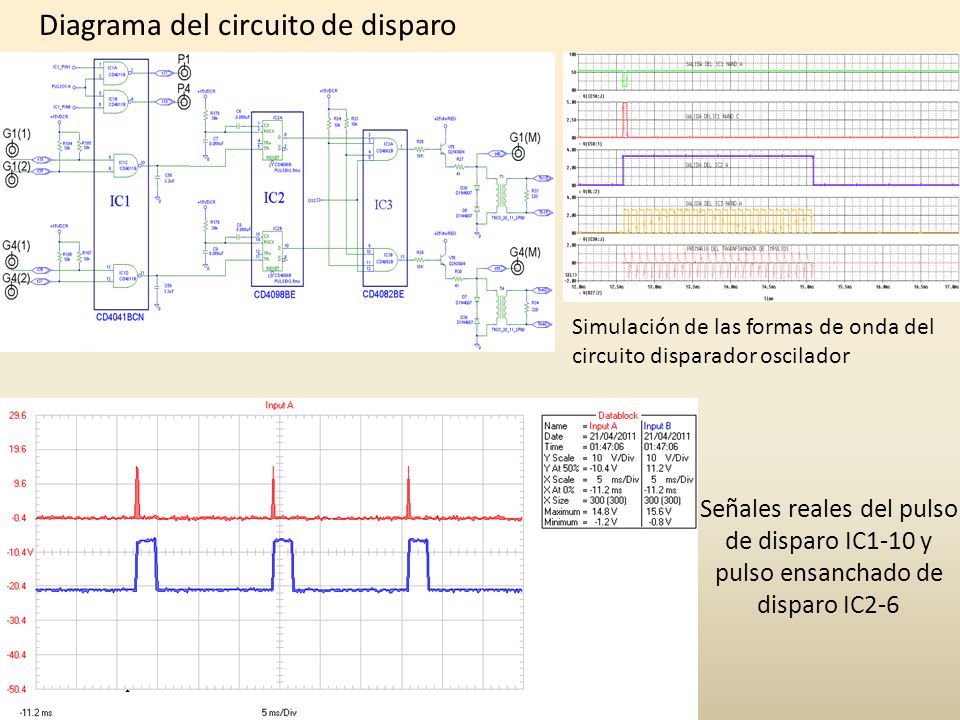
Task: Select 'Input B' column header in the Datablock
Action: [x=658, y=426]
